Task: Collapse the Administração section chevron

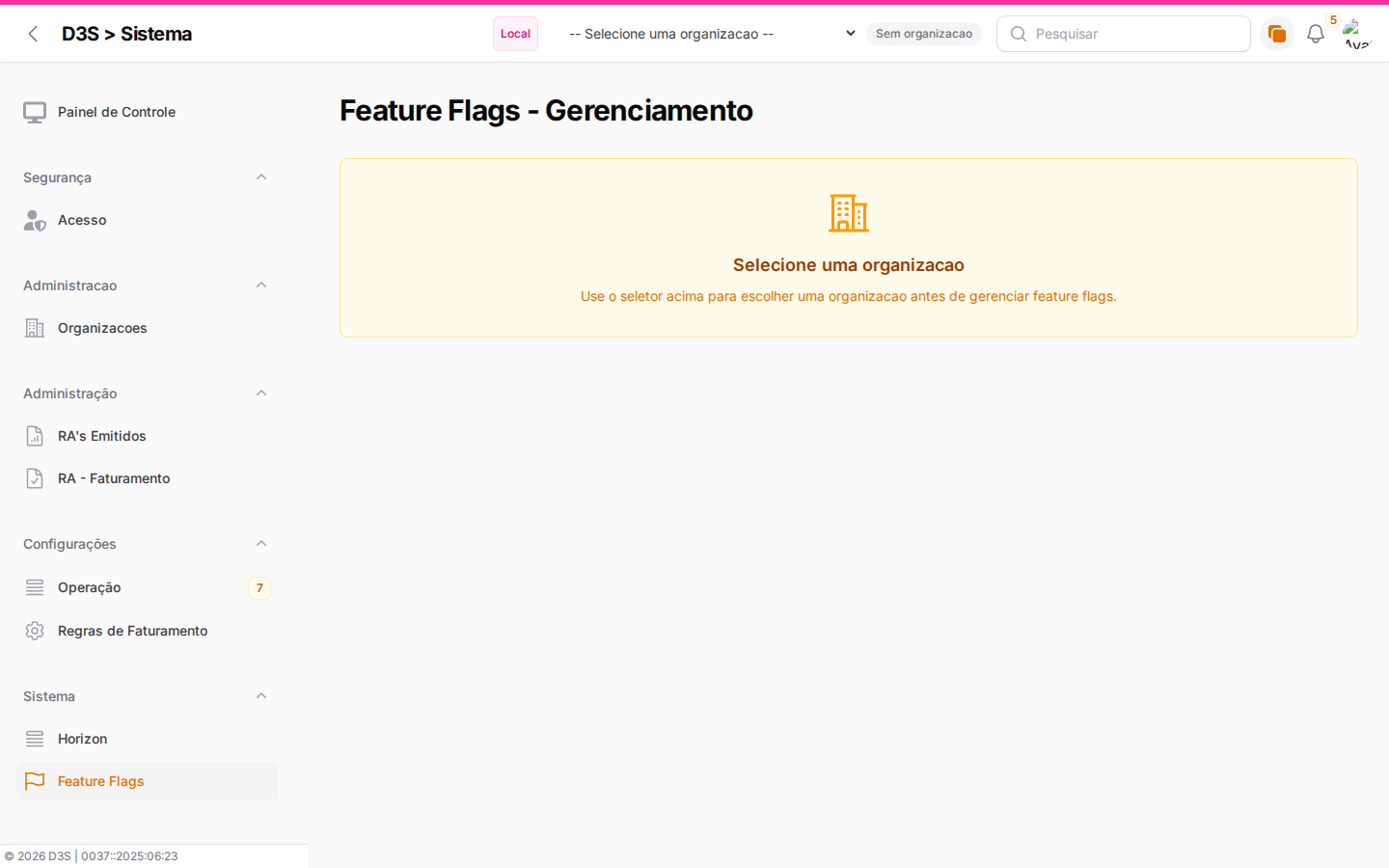Action: pos(261,393)
